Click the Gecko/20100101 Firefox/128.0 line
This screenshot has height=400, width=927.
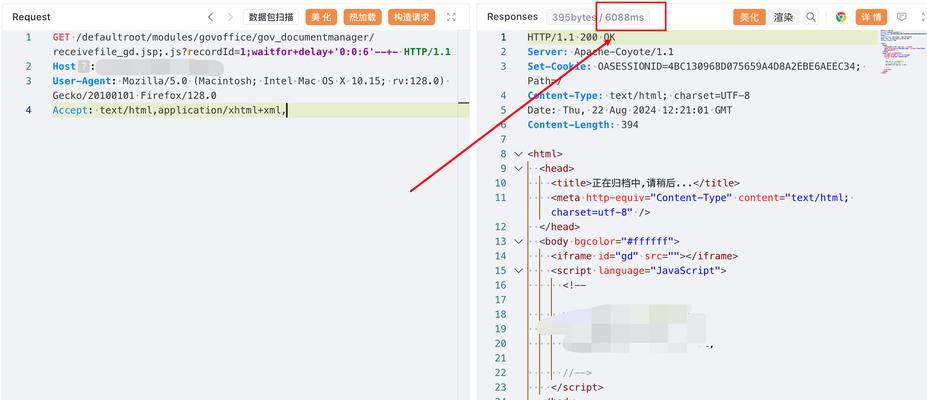point(134,95)
